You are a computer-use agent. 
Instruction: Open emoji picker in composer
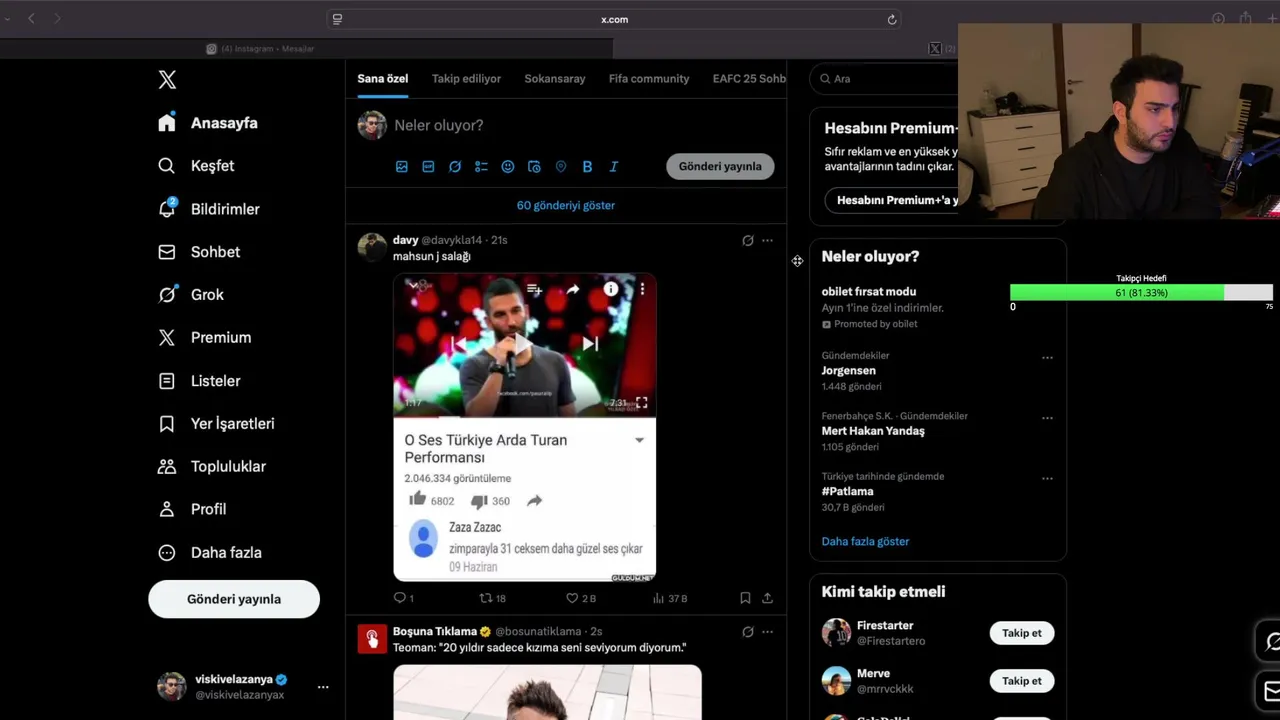pyautogui.click(x=508, y=167)
